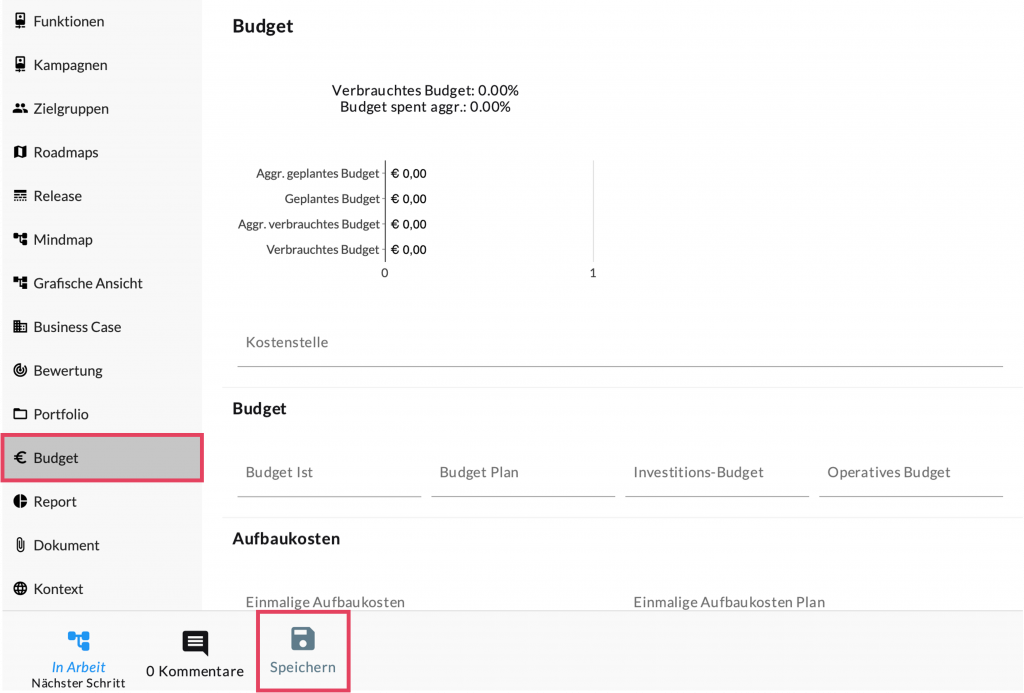Focus the Budget Ist input field
This screenshot has width=1024, height=693.
[328, 473]
